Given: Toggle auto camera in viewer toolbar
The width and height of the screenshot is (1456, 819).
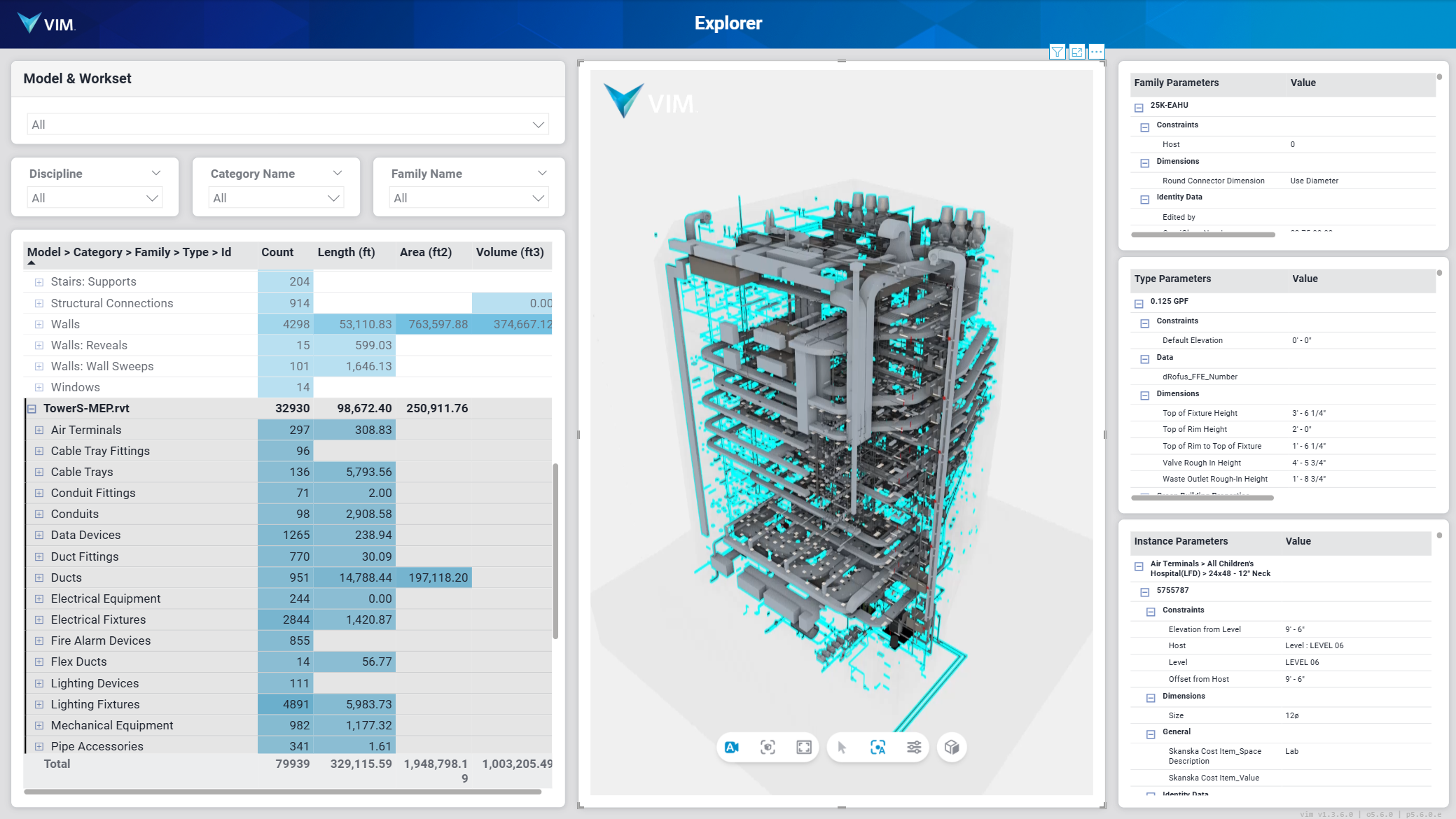Looking at the screenshot, I should tap(732, 748).
